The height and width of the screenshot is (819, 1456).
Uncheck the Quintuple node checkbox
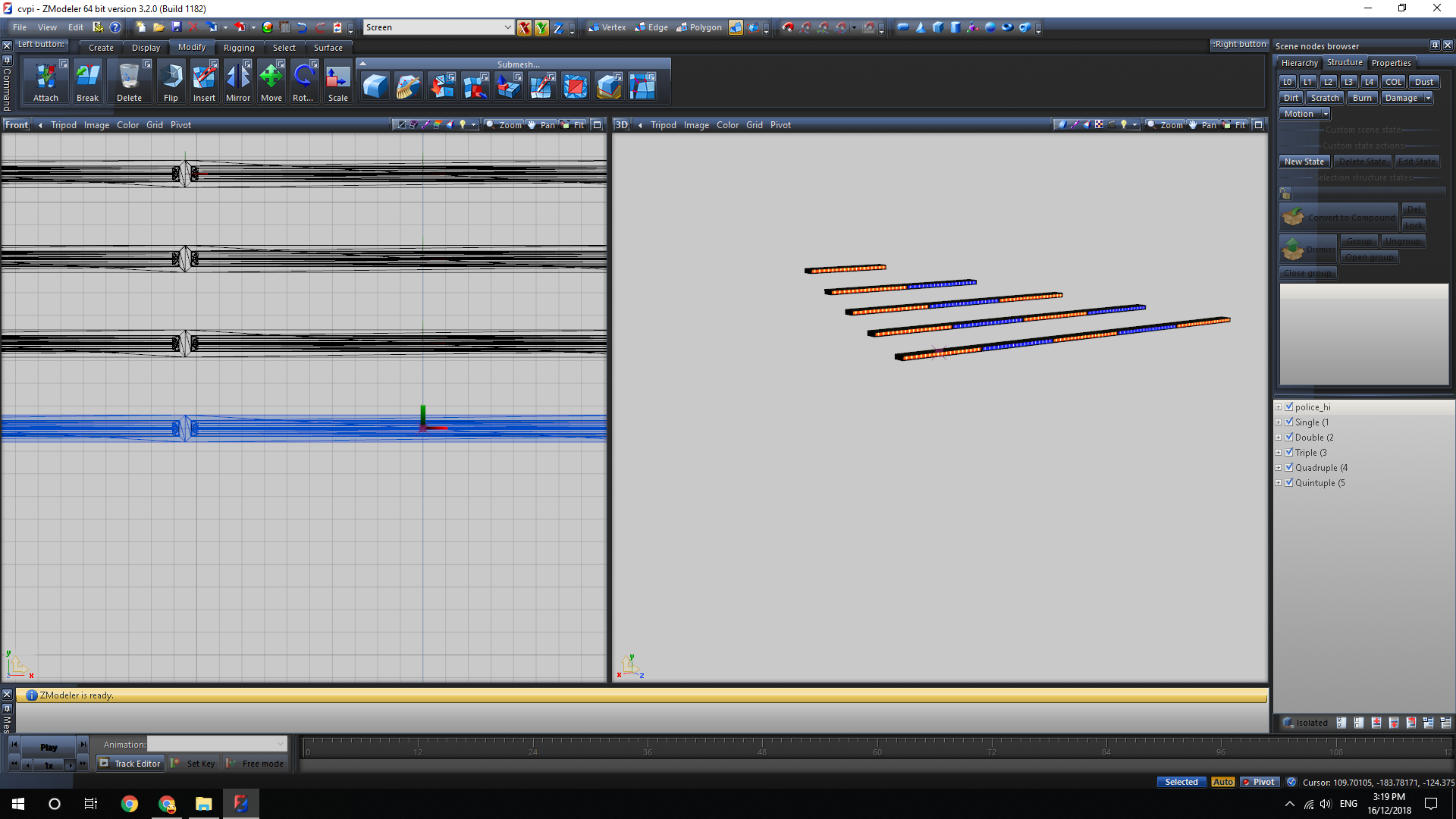1289,483
